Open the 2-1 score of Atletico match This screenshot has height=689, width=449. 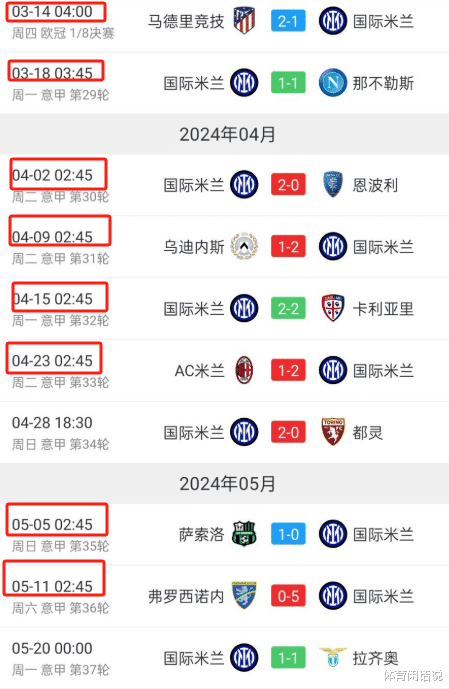288,21
